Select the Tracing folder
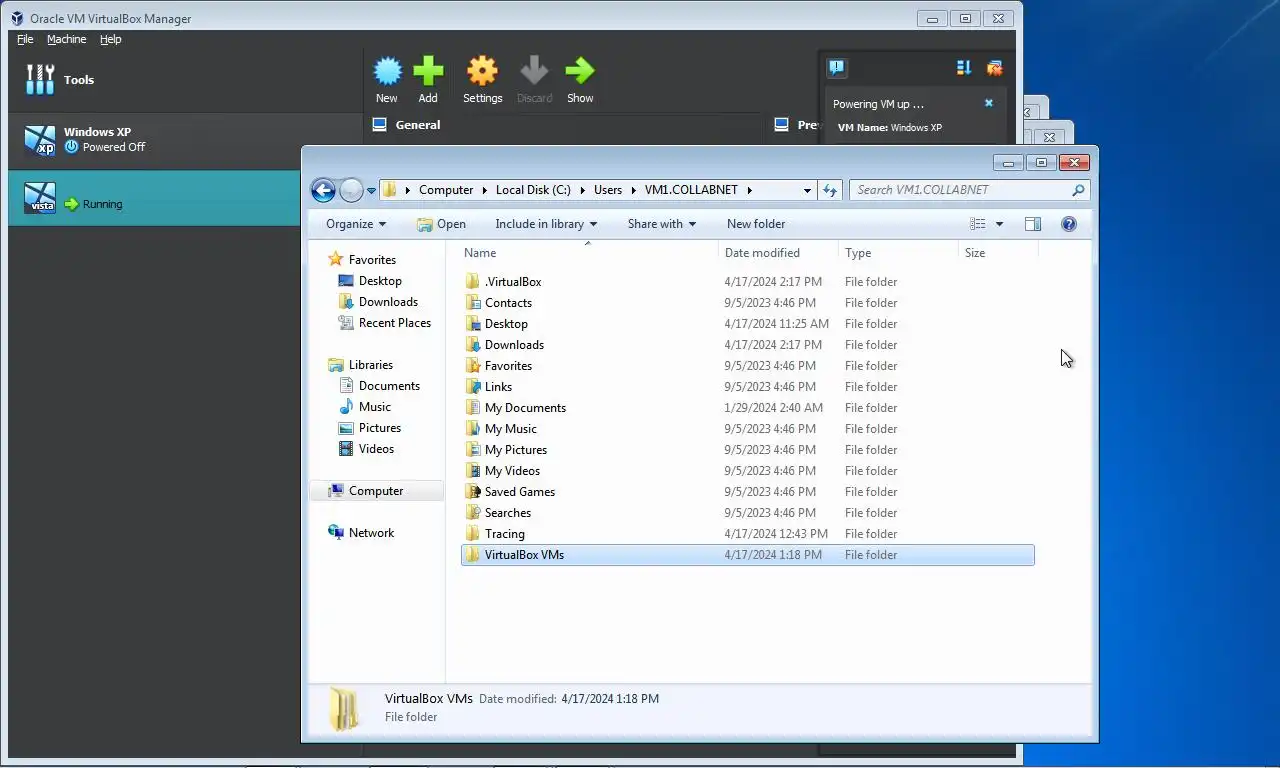The width and height of the screenshot is (1280, 768). [747, 534]
